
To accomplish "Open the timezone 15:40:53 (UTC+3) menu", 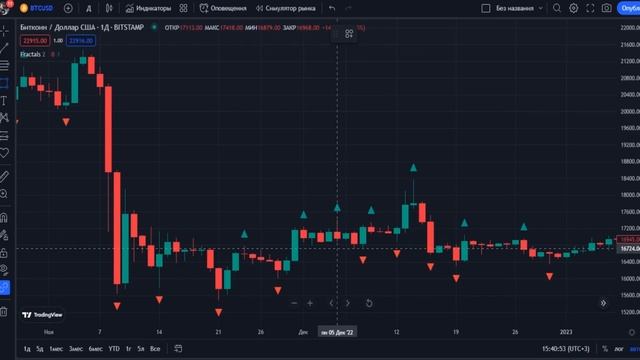I will [566, 349].
